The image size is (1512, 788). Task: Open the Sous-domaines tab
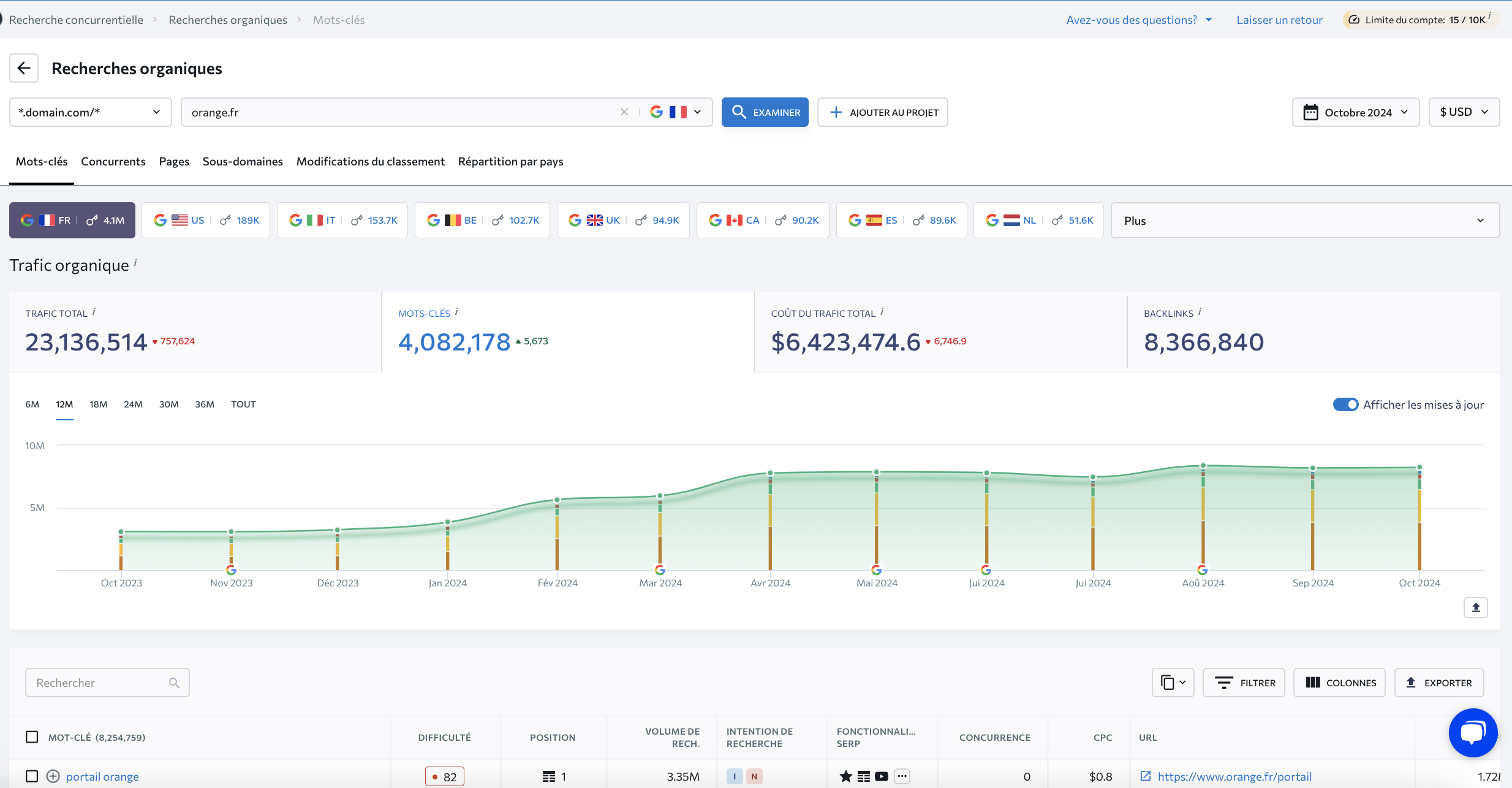tap(243, 161)
